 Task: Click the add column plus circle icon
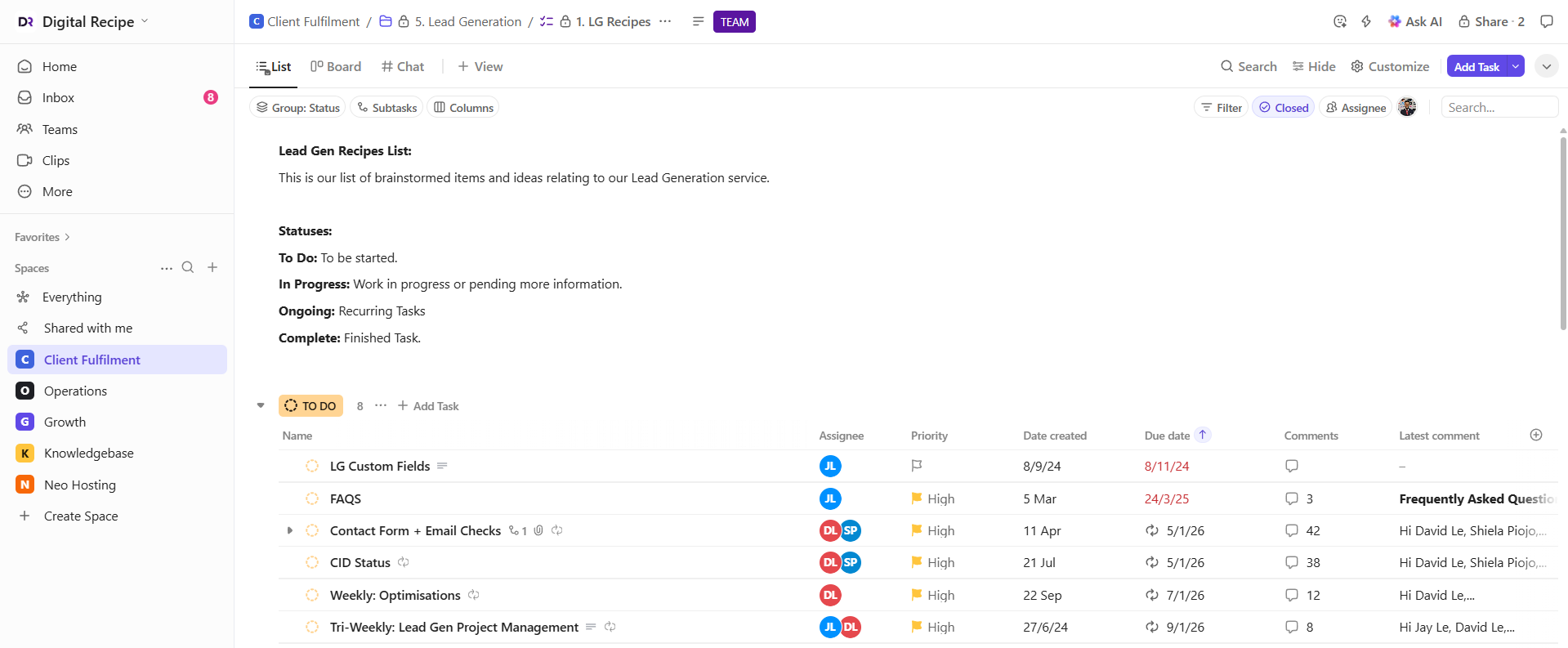[x=1535, y=435]
